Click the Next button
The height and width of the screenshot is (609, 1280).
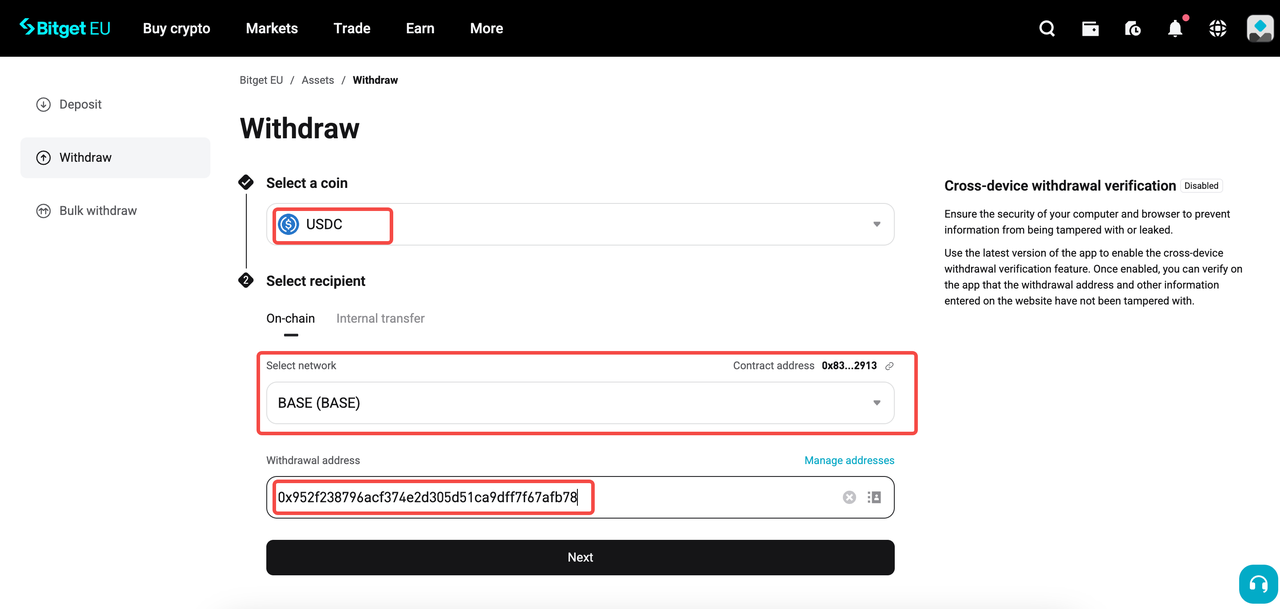click(580, 557)
